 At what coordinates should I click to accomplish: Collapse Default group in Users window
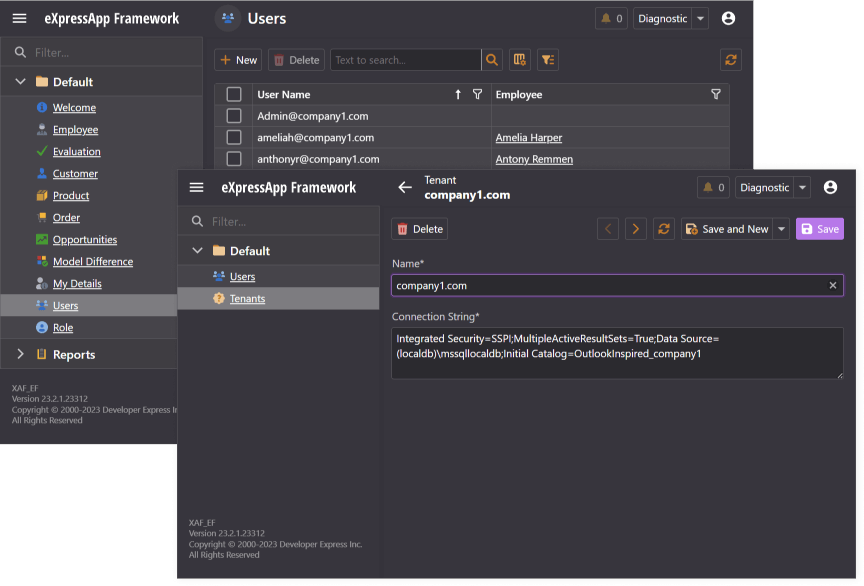pos(20,82)
